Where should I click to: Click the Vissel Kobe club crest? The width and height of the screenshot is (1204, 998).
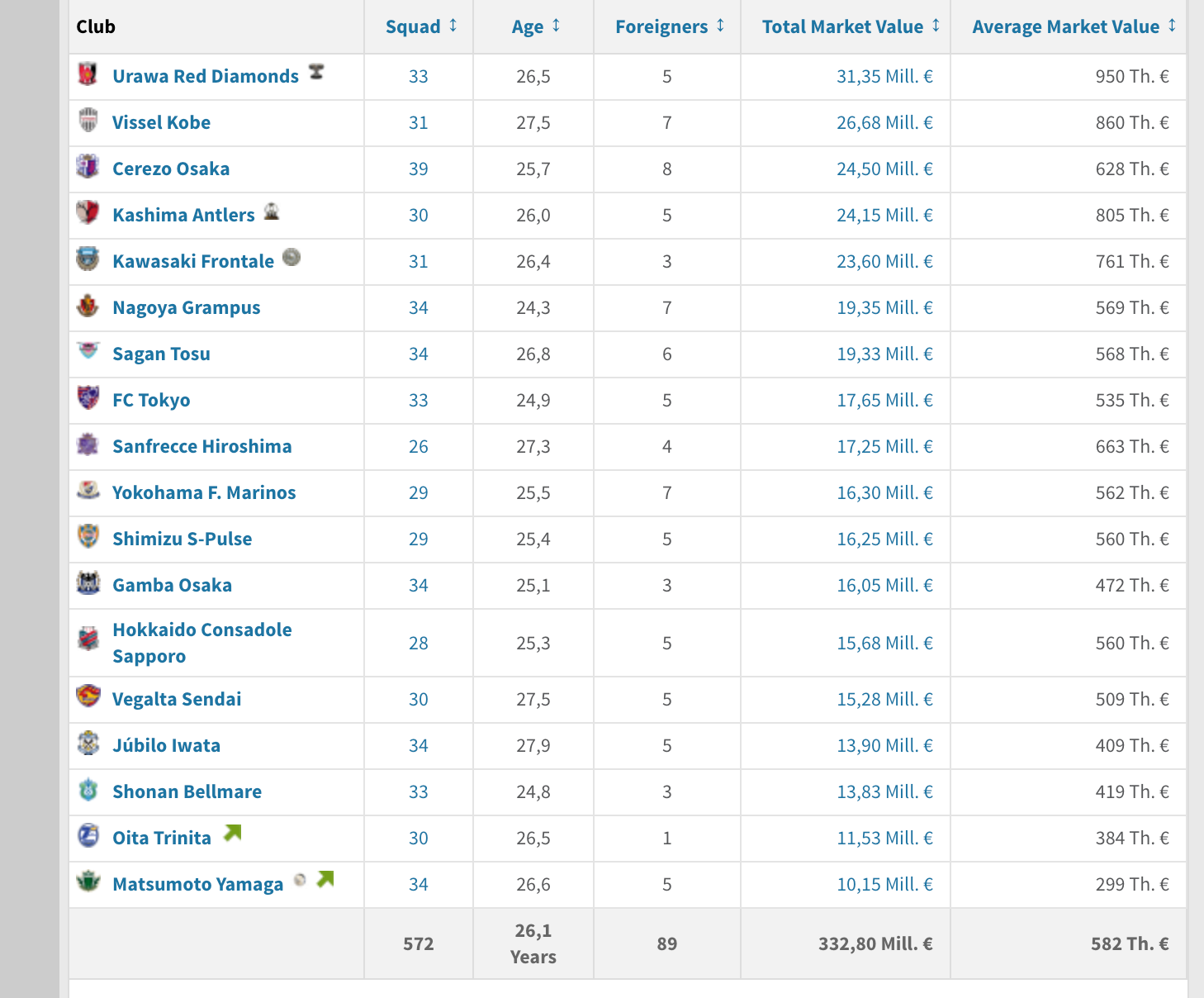[88, 120]
